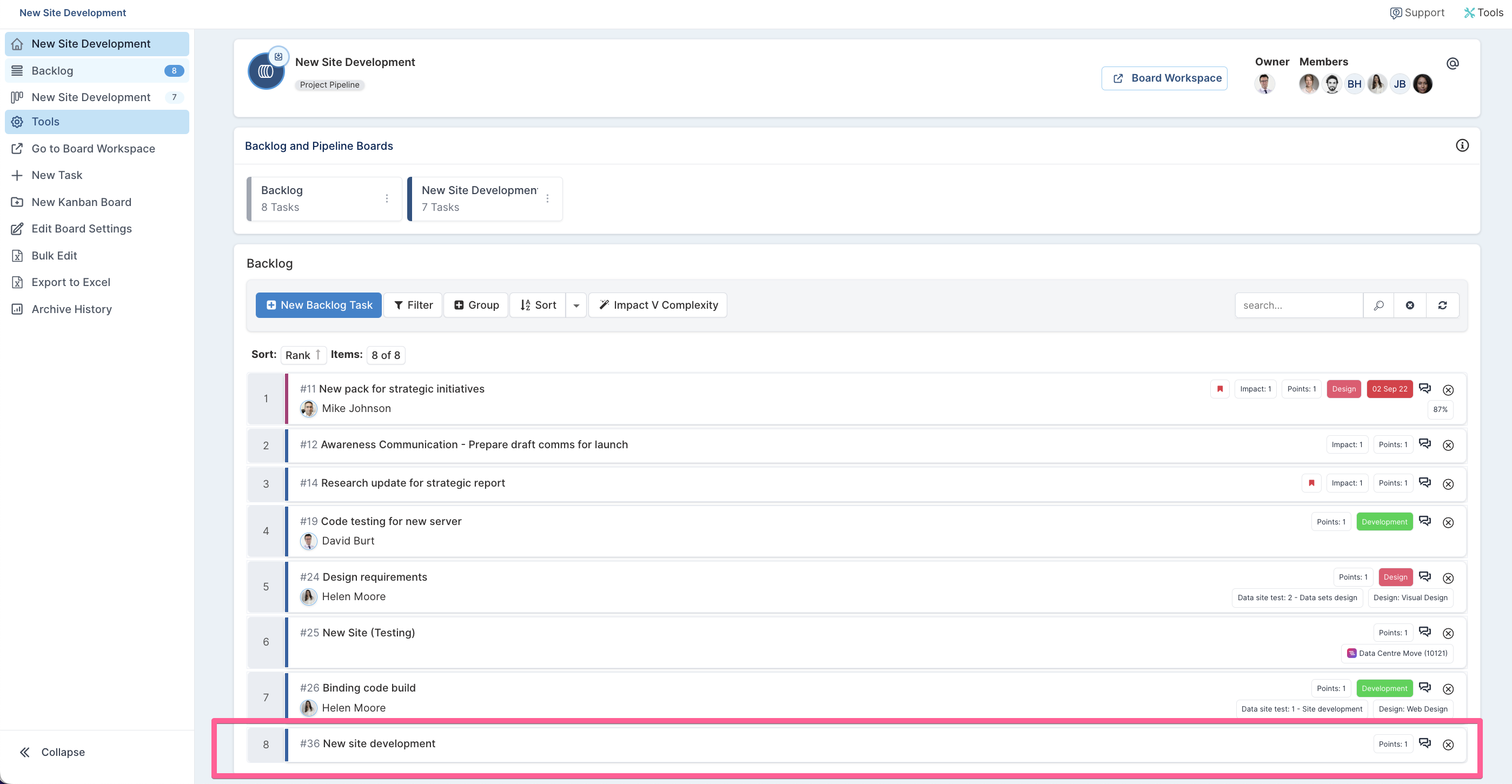Open Tools in the top right bar
The height and width of the screenshot is (784, 1512).
point(1483,12)
